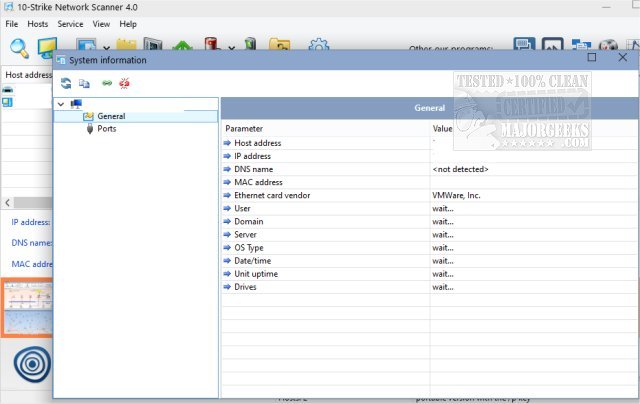Click the green server toolbar icon
The width and height of the screenshot is (640, 404).
click(250, 44)
